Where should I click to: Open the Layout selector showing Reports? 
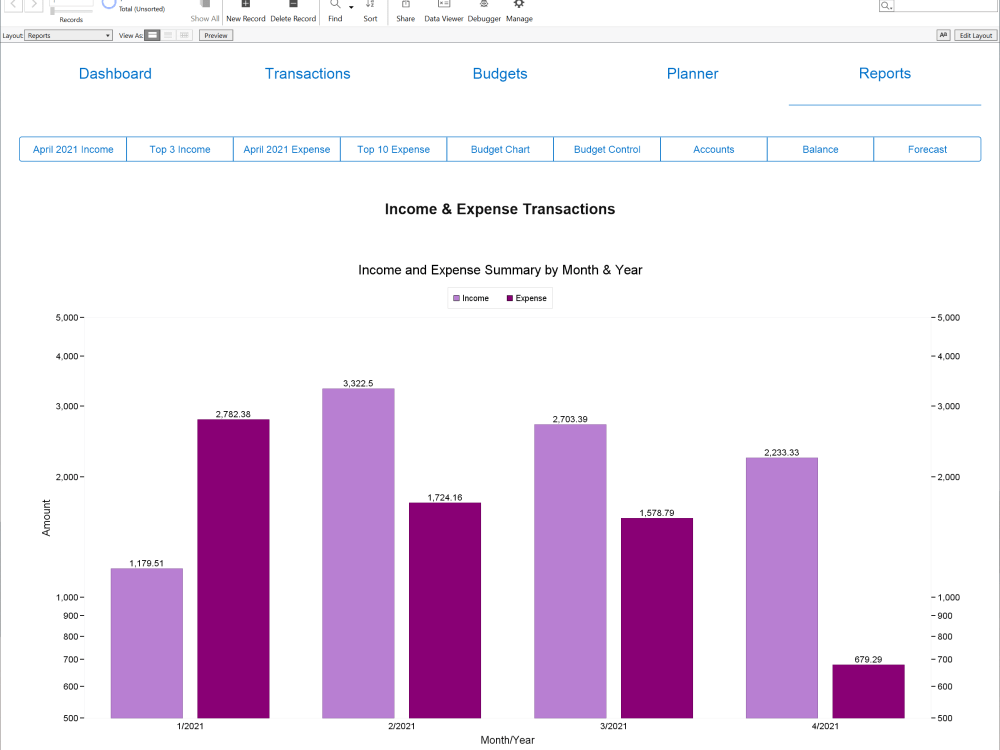pyautogui.click(x=67, y=35)
